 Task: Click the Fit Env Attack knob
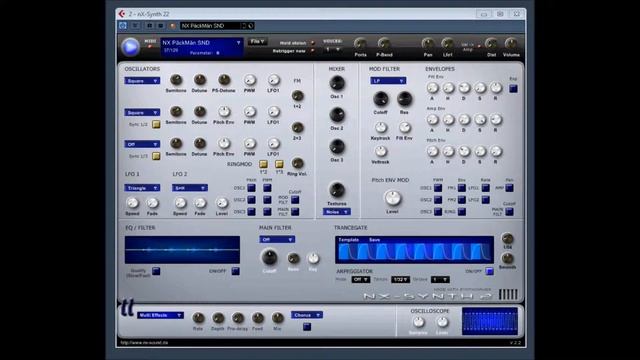tap(432, 87)
